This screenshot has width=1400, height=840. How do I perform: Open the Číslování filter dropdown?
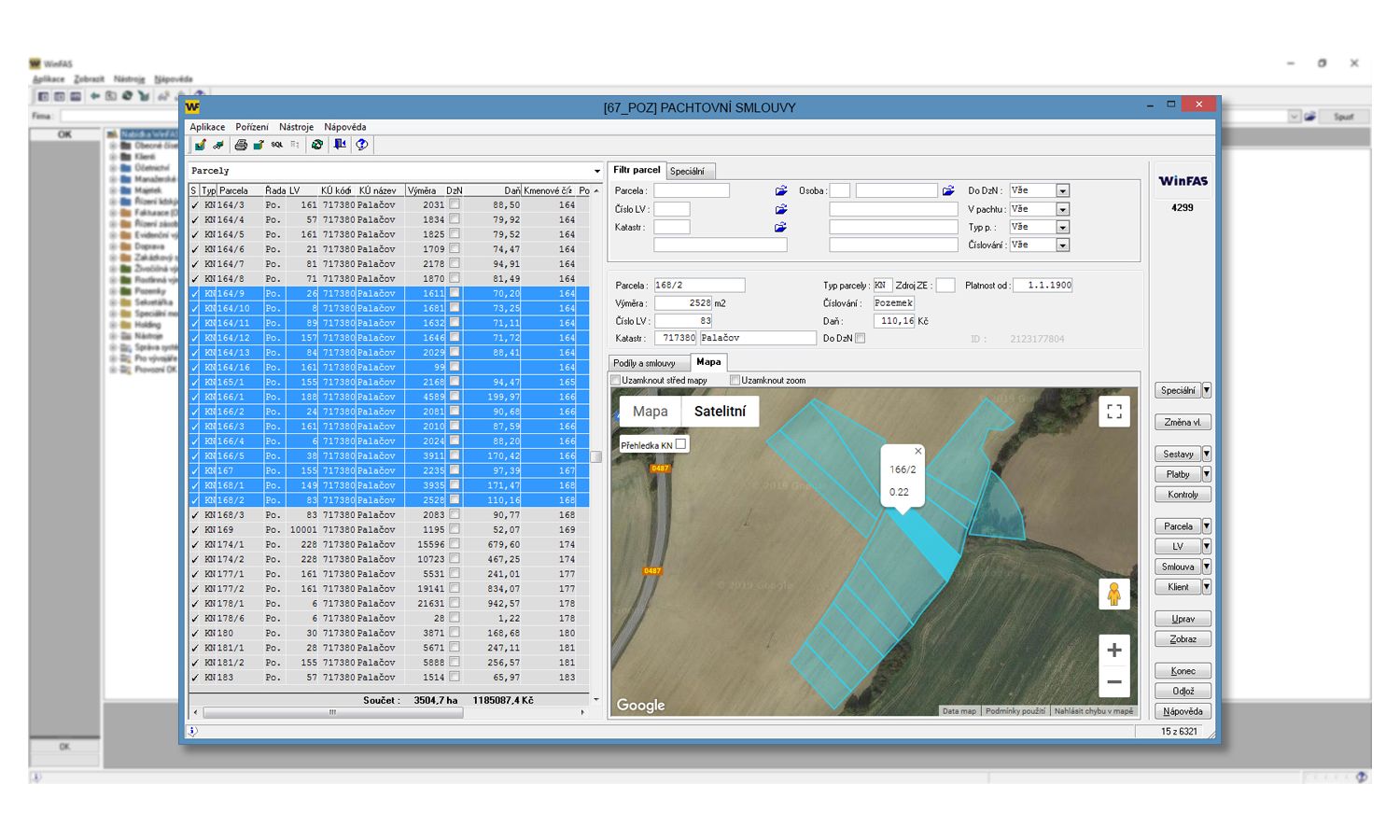click(x=1062, y=245)
